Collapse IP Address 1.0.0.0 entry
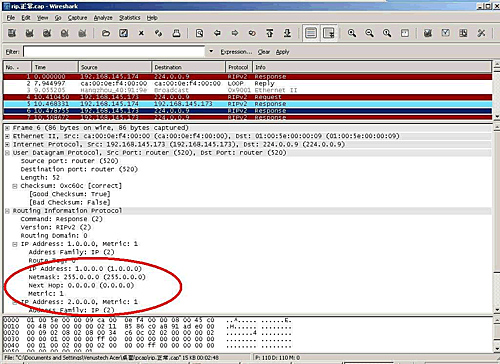 15,244
